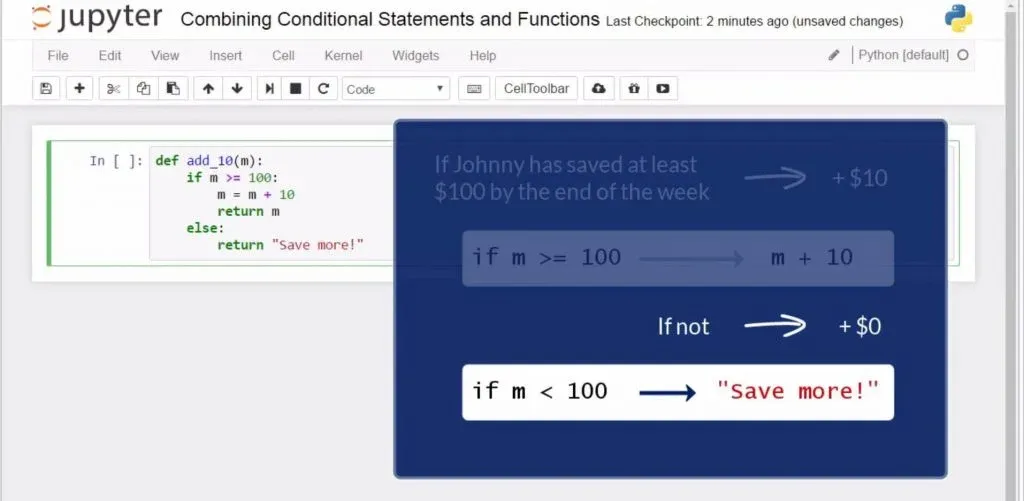The height and width of the screenshot is (501, 1024).
Task: Run the cell with the run icon
Action: tap(269, 89)
